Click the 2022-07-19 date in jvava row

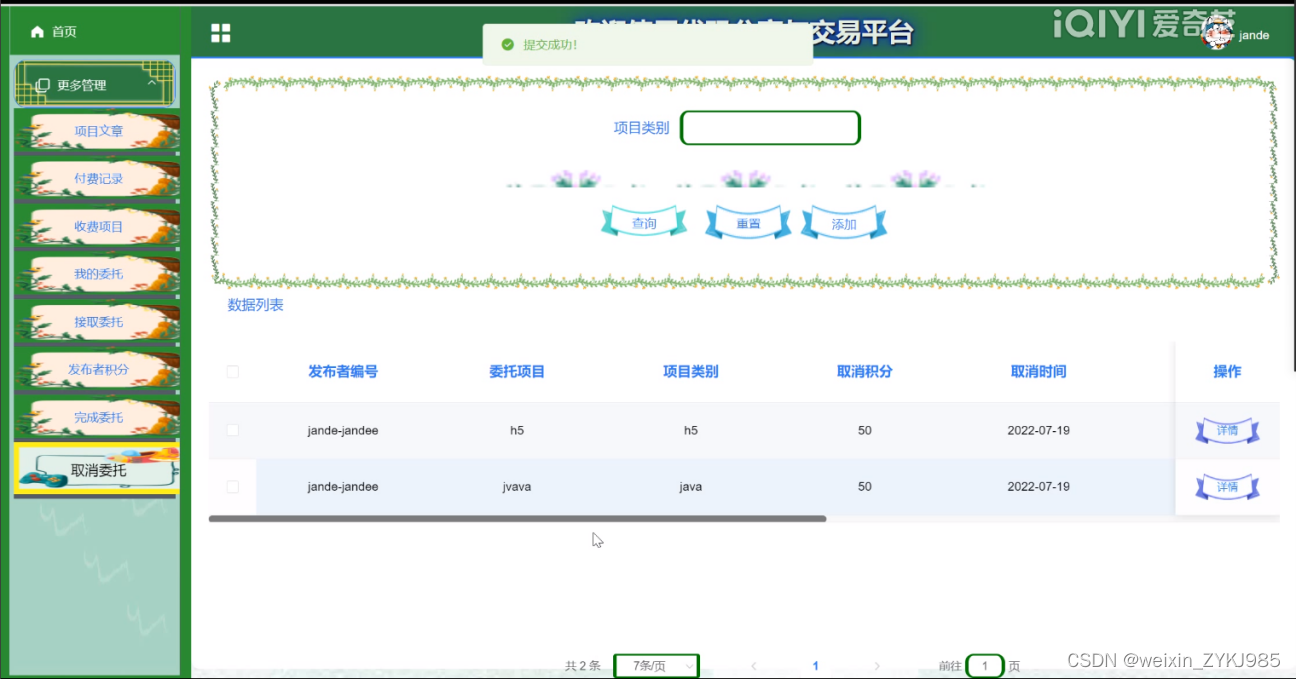[x=1039, y=487]
